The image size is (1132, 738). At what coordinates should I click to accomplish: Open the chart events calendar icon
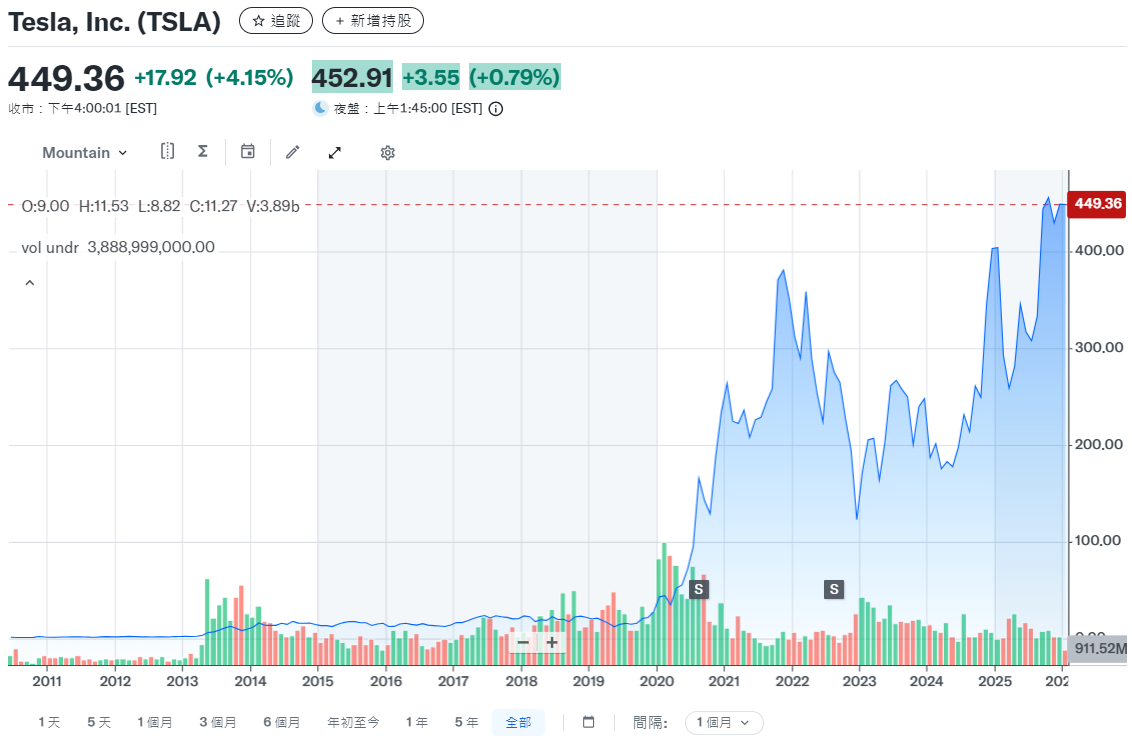point(248,152)
